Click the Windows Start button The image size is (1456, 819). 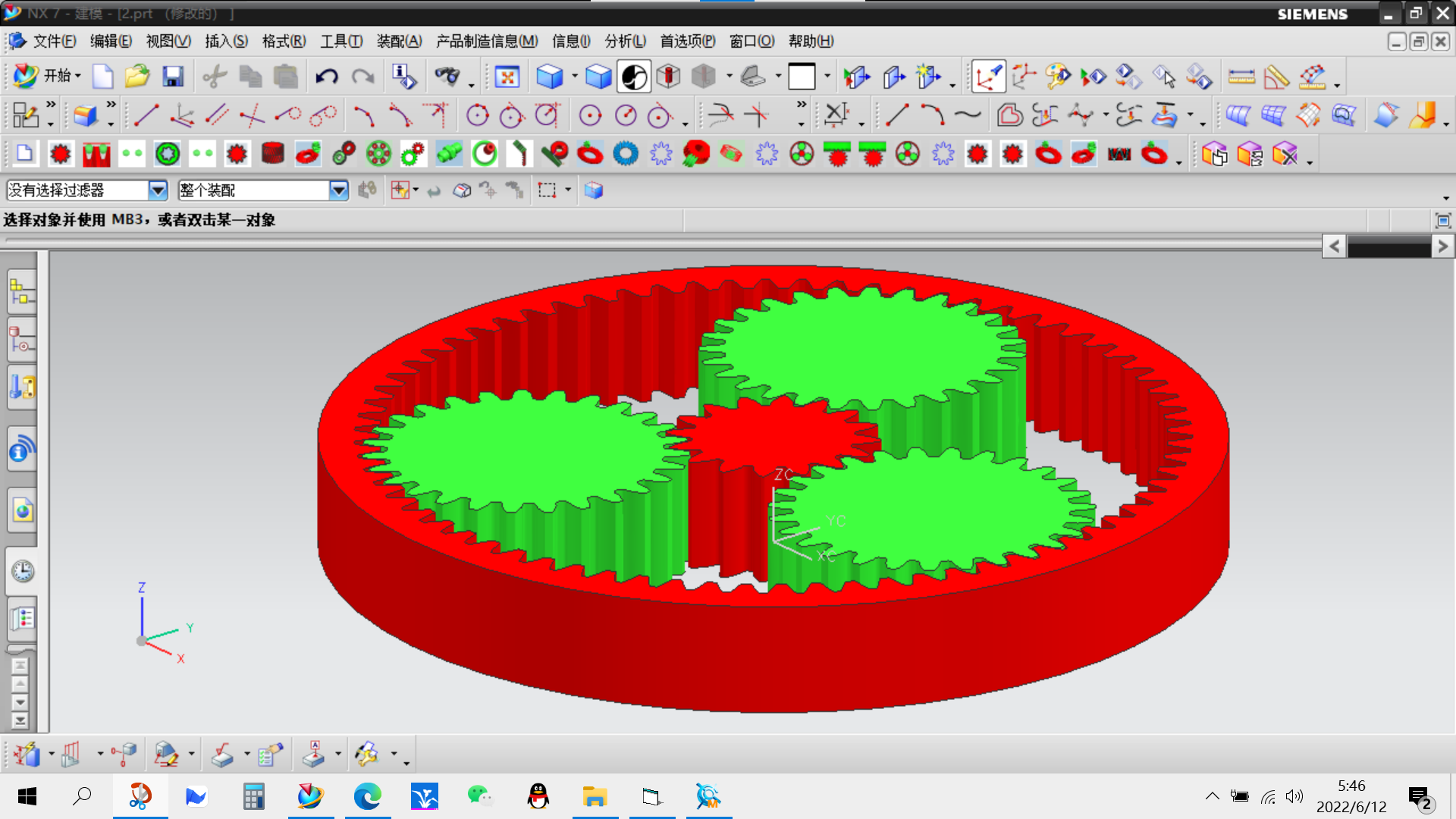[x=27, y=796]
